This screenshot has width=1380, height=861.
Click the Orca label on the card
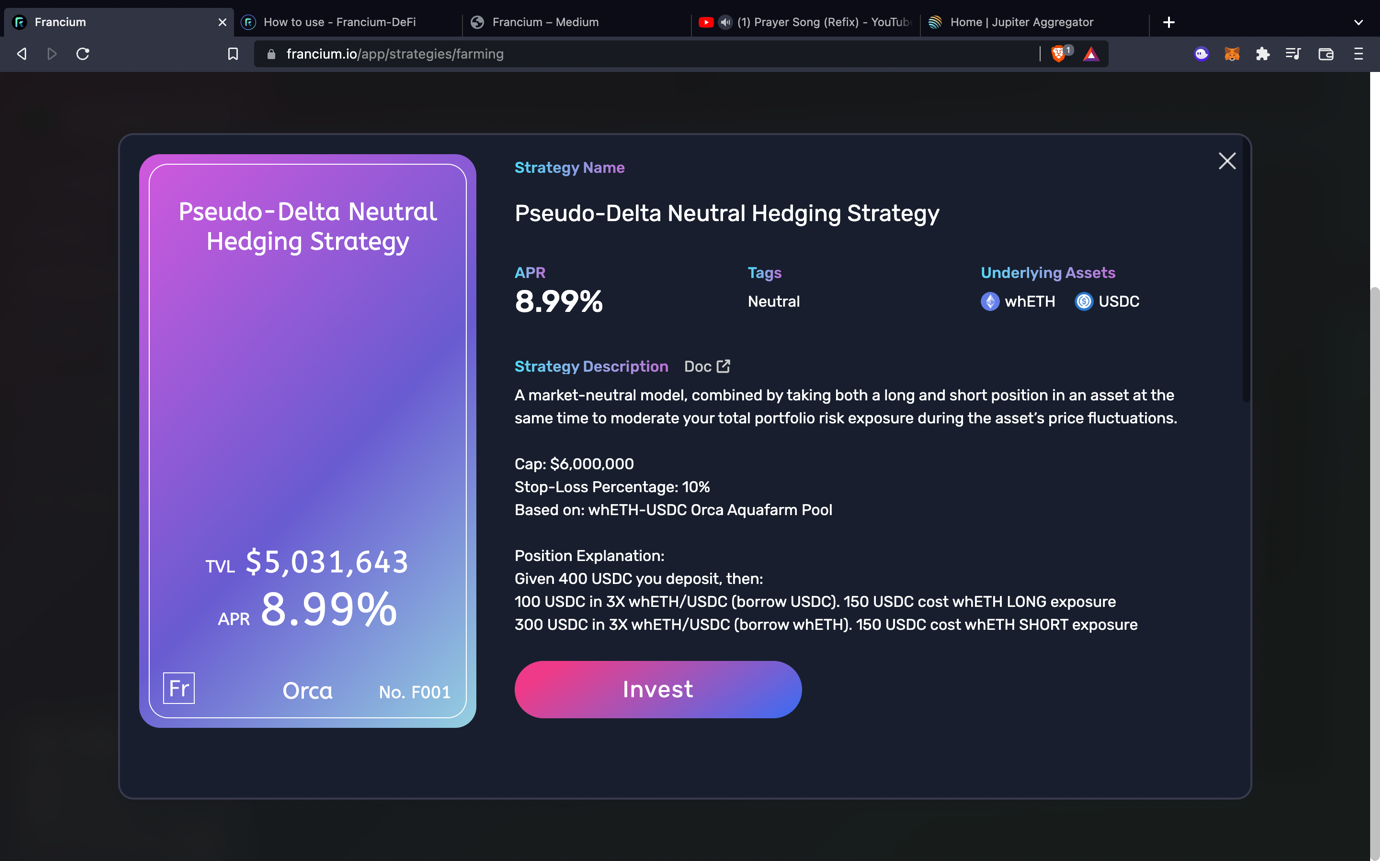pos(307,690)
